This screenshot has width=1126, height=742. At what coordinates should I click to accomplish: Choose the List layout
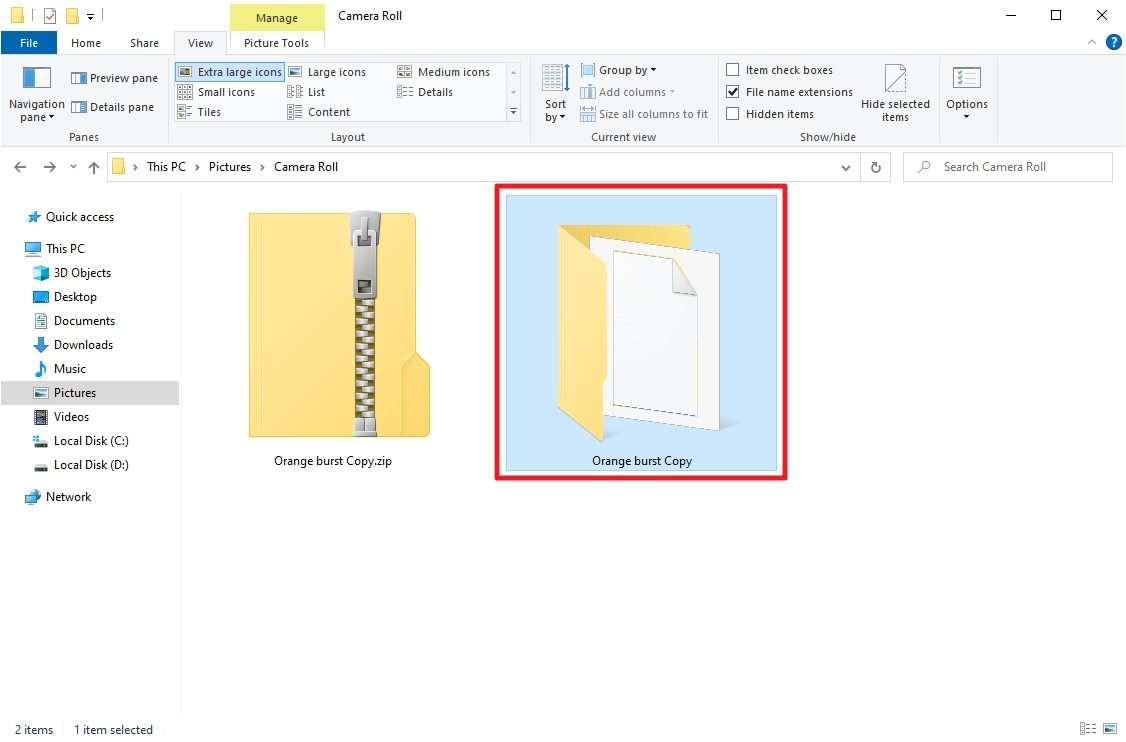point(307,92)
